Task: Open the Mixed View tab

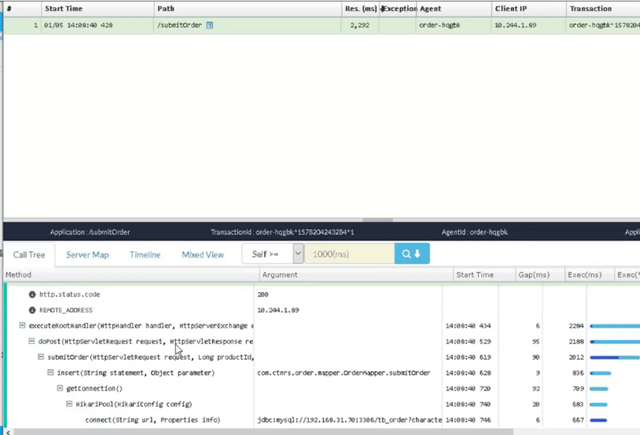Action: pyautogui.click(x=203, y=255)
